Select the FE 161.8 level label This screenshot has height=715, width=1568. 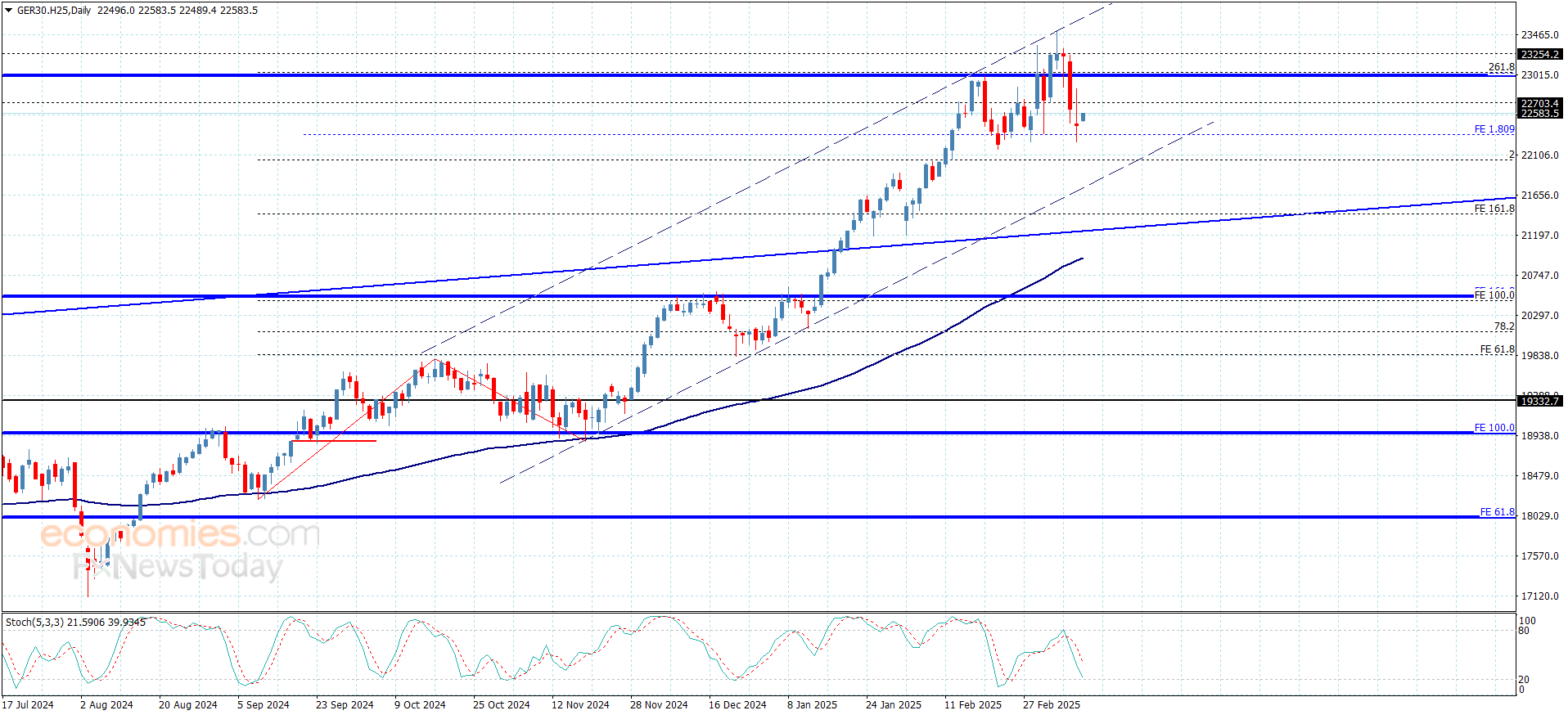point(1494,209)
